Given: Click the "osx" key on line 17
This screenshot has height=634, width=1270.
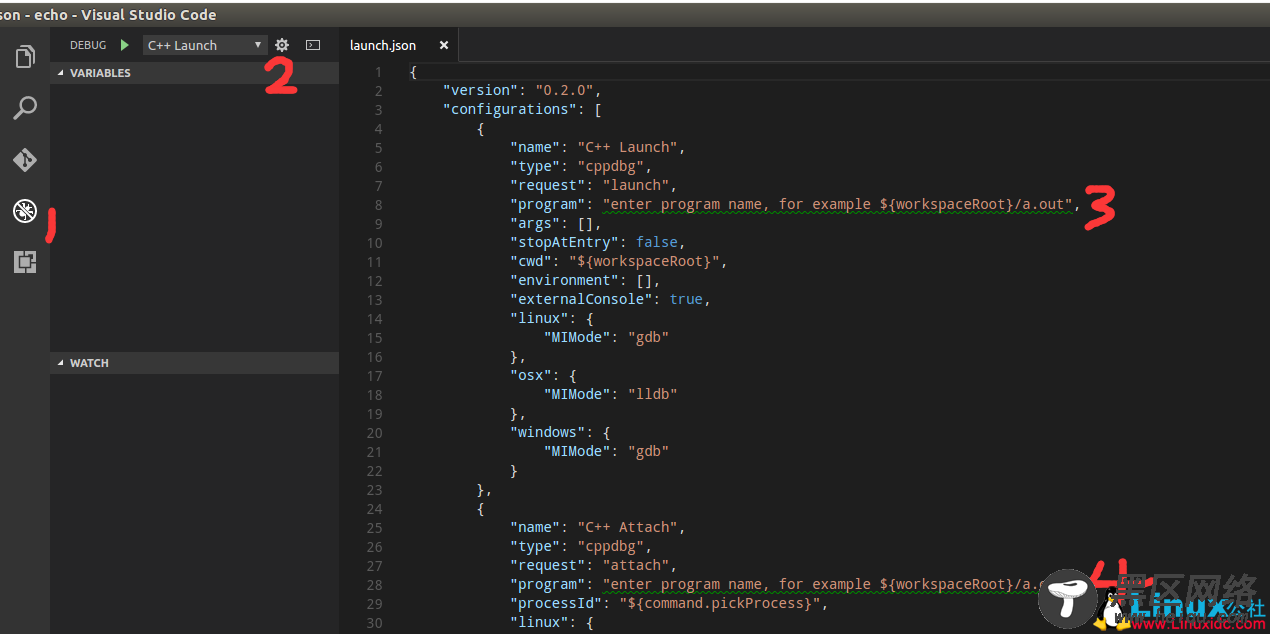Looking at the screenshot, I should (530, 375).
